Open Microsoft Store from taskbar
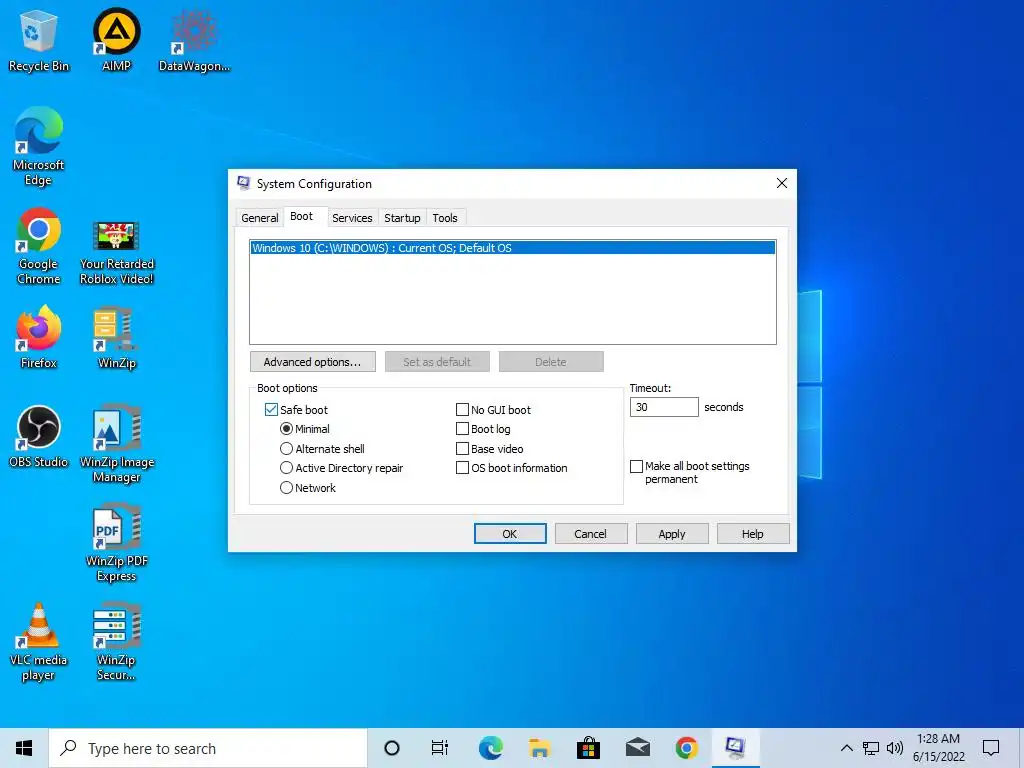The image size is (1024, 768). coord(588,748)
